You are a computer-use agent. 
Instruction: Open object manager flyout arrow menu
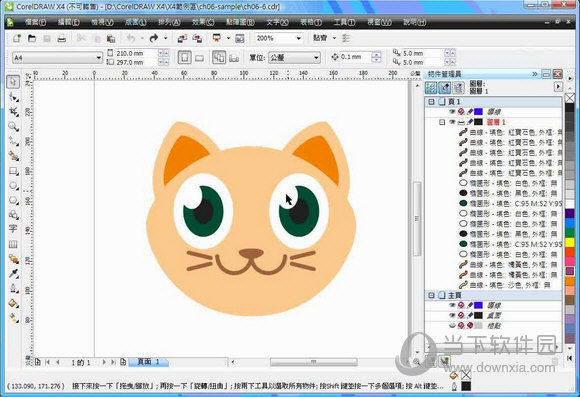click(558, 87)
